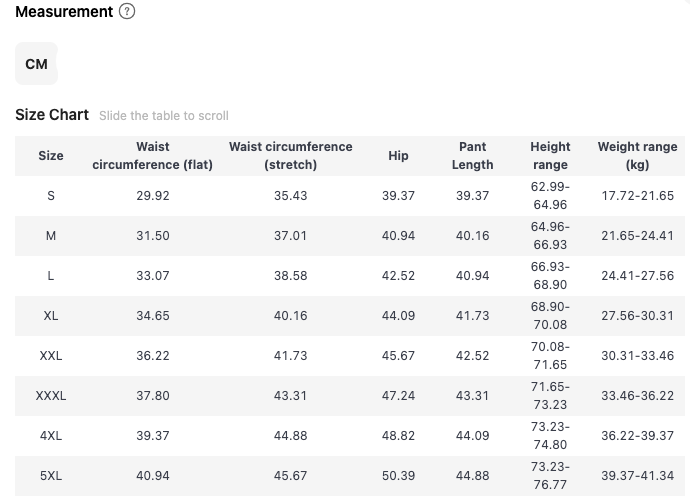Image resolution: width=690 pixels, height=501 pixels.
Task: Click the L row flat waist value 33.07
Action: 153,276
